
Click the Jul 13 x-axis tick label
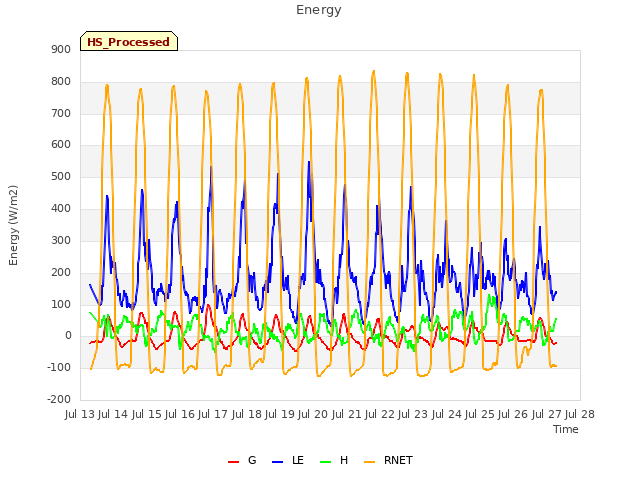80,414
